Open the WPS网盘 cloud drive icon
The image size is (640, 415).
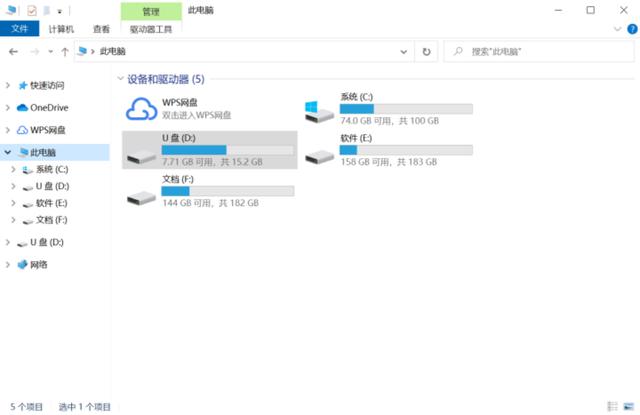click(x=142, y=109)
